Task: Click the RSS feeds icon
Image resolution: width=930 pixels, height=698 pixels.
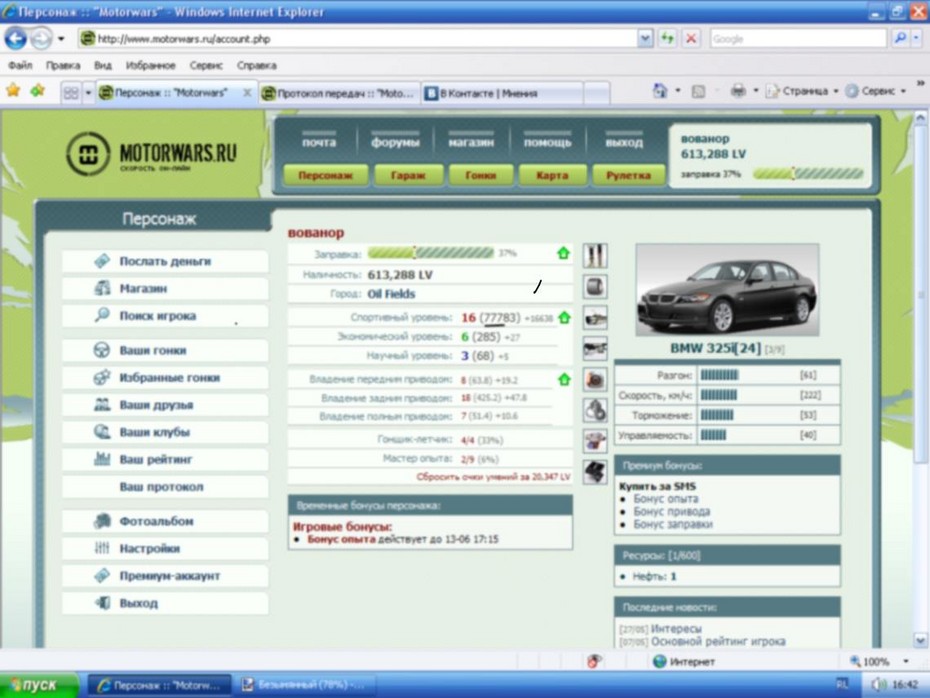Action: click(x=699, y=91)
